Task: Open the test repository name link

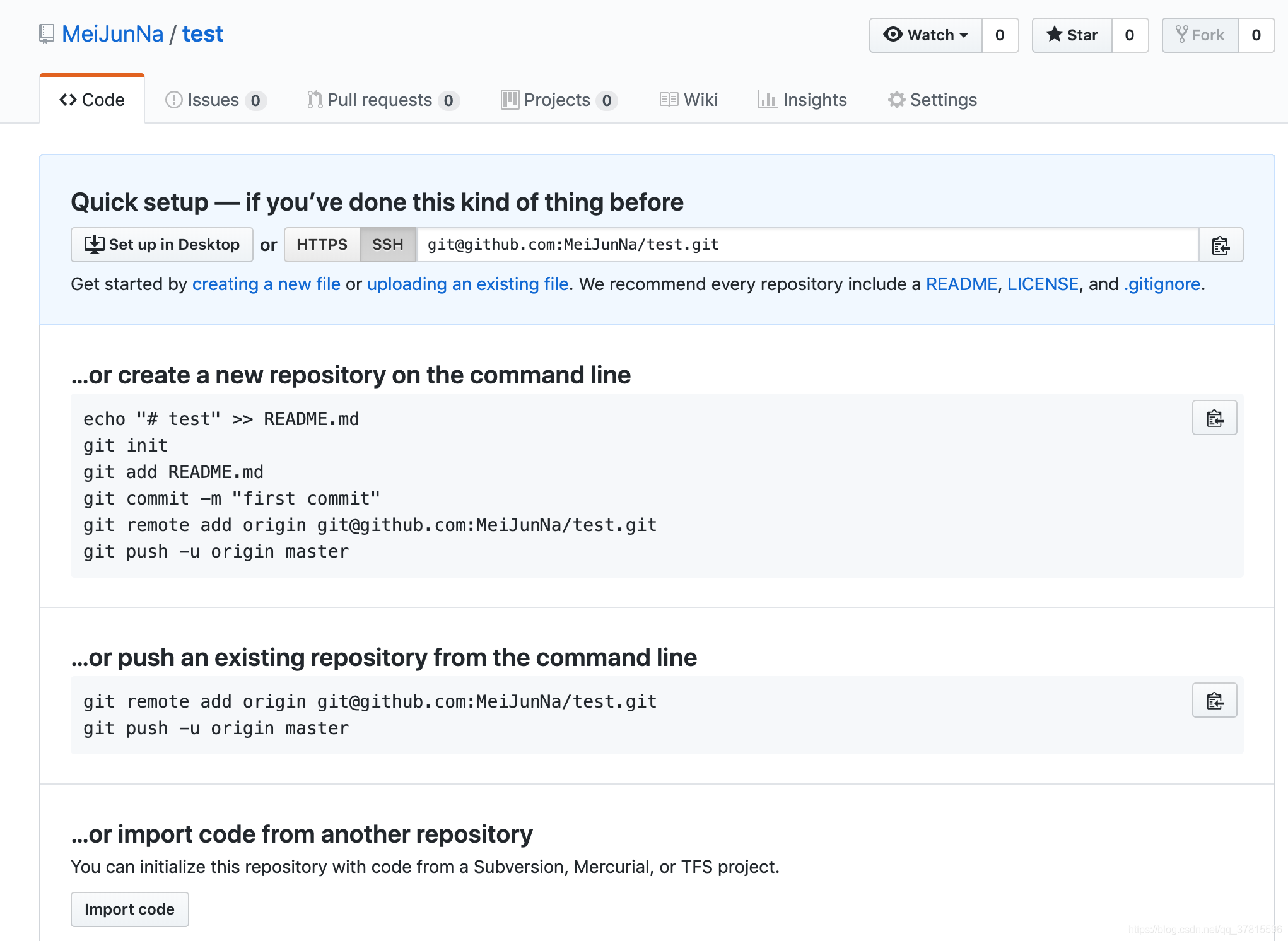Action: [202, 34]
